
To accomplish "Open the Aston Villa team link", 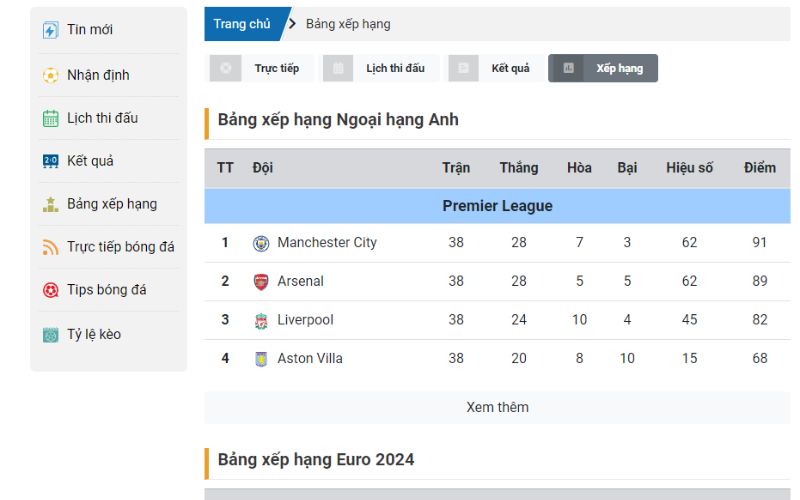I will coord(310,359).
